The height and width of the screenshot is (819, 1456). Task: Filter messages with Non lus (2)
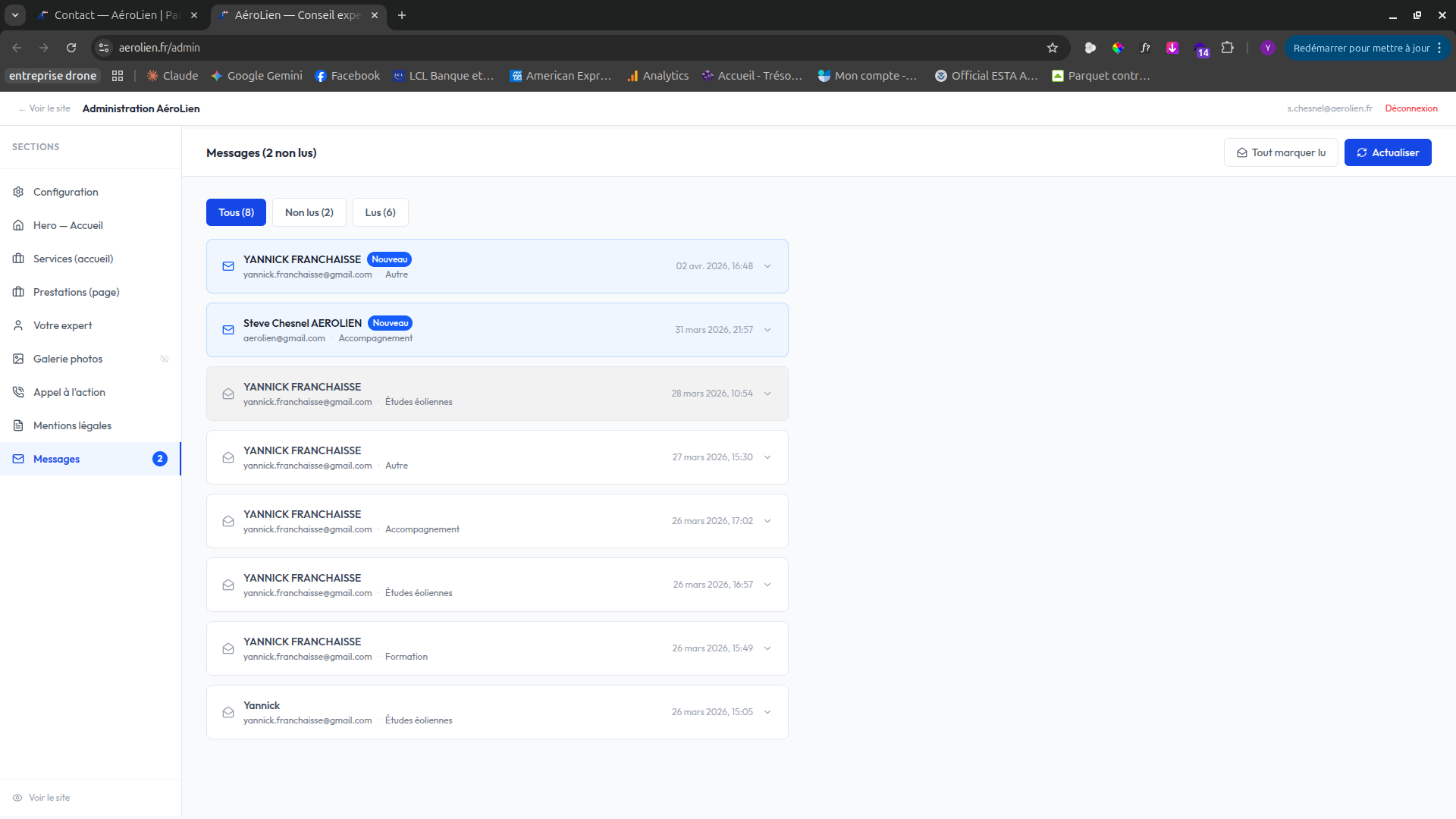(309, 212)
